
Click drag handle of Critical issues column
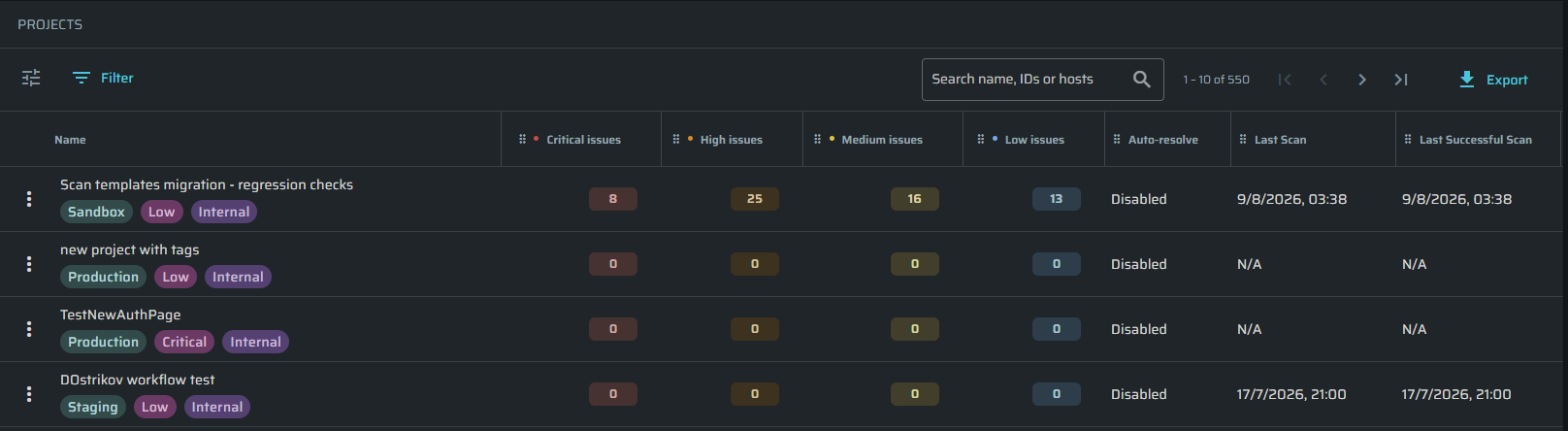click(522, 140)
